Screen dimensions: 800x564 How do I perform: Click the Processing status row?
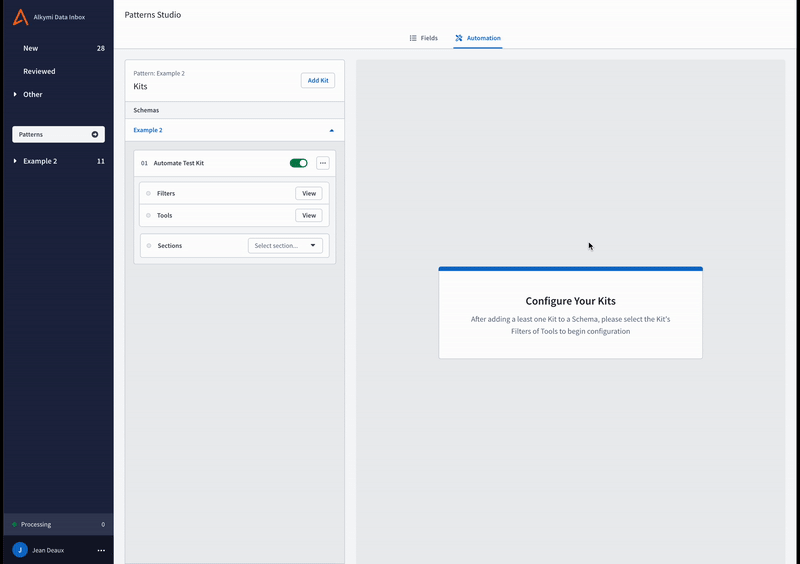click(58, 524)
